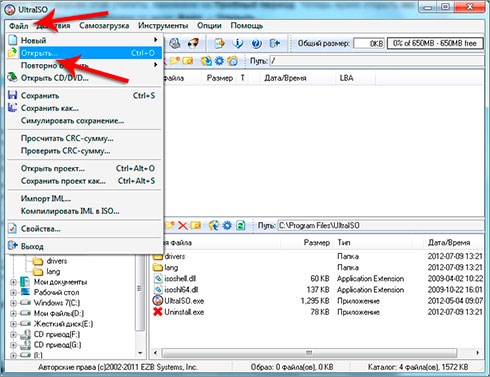The width and height of the screenshot is (490, 377).
Task: Expand the CD привод(G:) node
Action: coord(13,345)
